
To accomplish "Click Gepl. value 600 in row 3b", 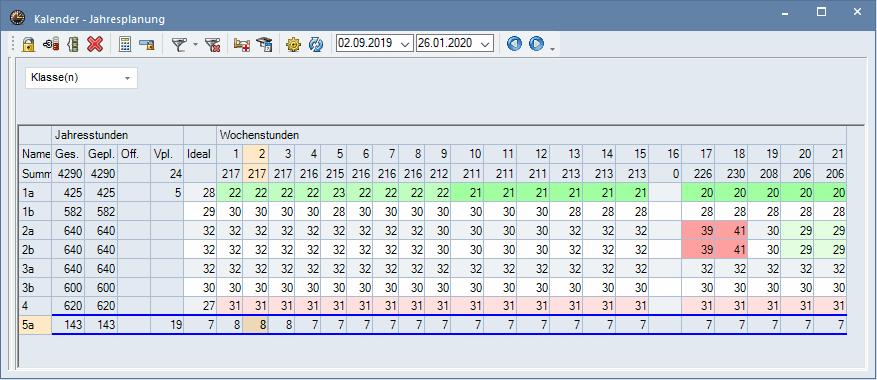I will 101,288.
